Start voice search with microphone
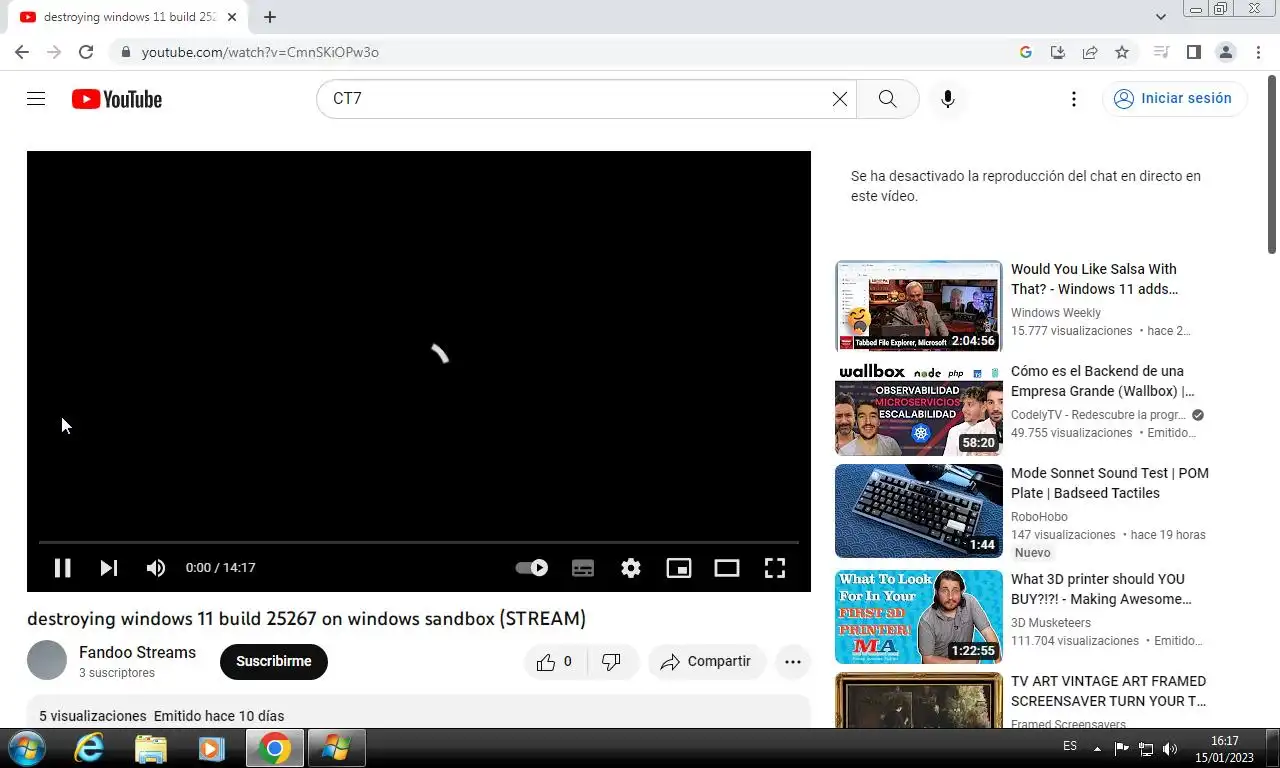This screenshot has width=1280, height=768. [948, 99]
